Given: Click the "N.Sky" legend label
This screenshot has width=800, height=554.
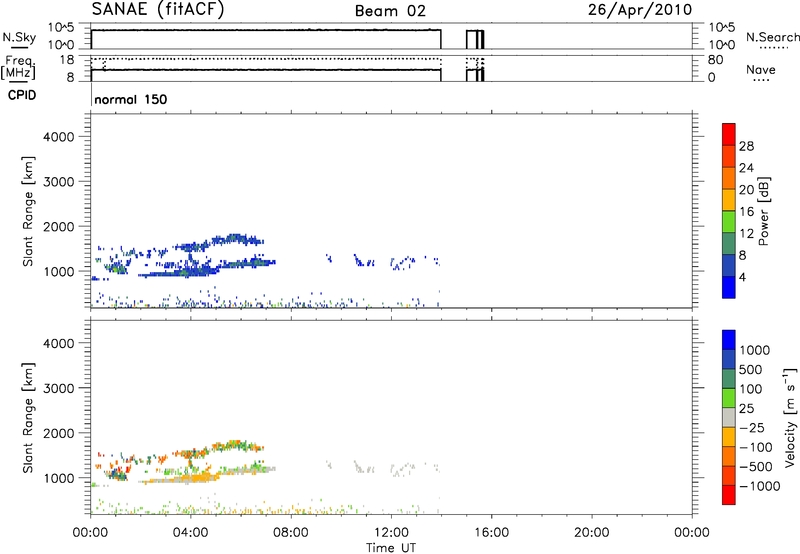Looking at the screenshot, I should coord(19,38).
